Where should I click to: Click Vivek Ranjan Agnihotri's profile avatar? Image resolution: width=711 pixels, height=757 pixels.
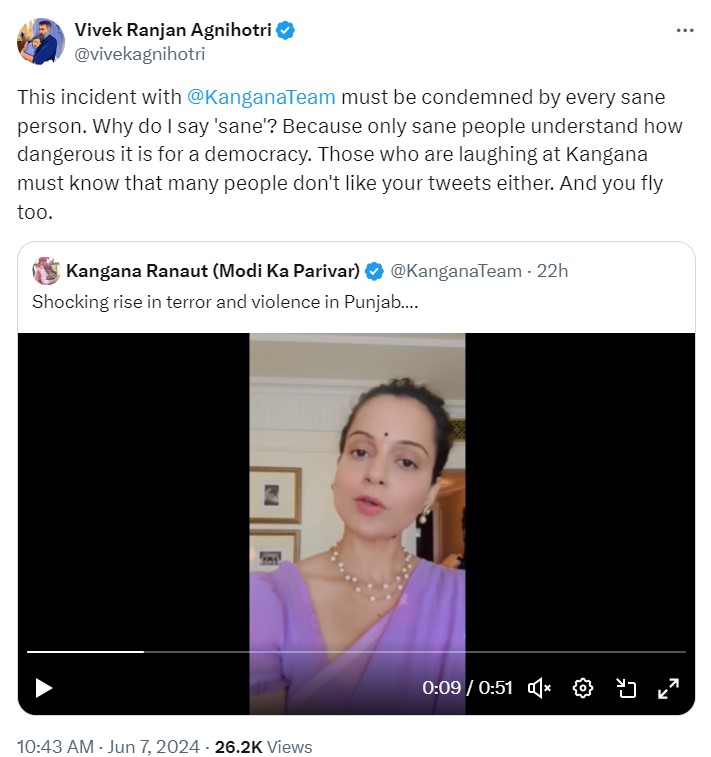pyautogui.click(x=41, y=41)
